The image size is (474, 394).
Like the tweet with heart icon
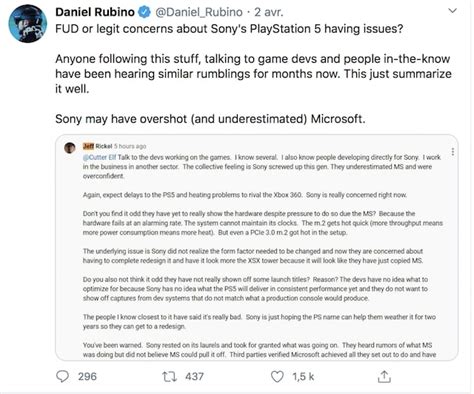point(277,377)
